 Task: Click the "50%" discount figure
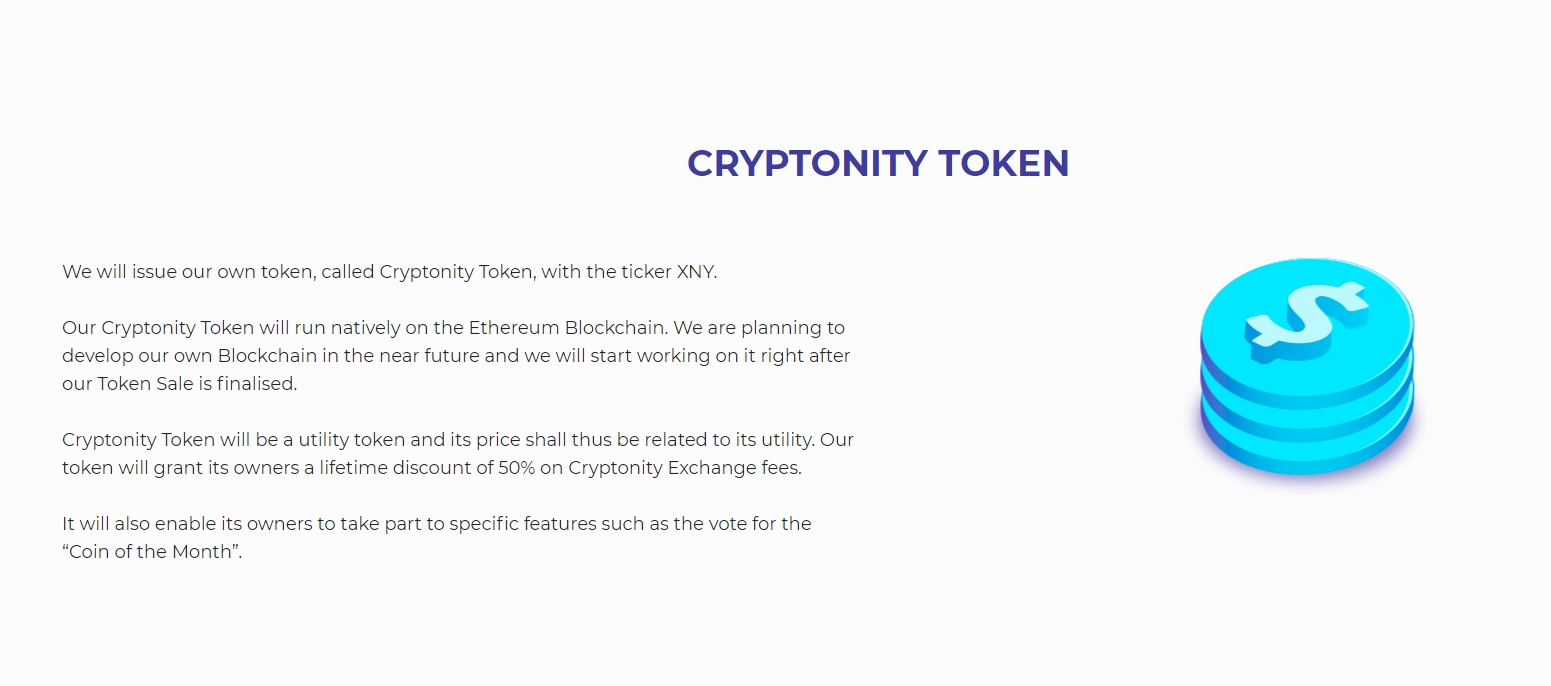pyautogui.click(x=517, y=467)
